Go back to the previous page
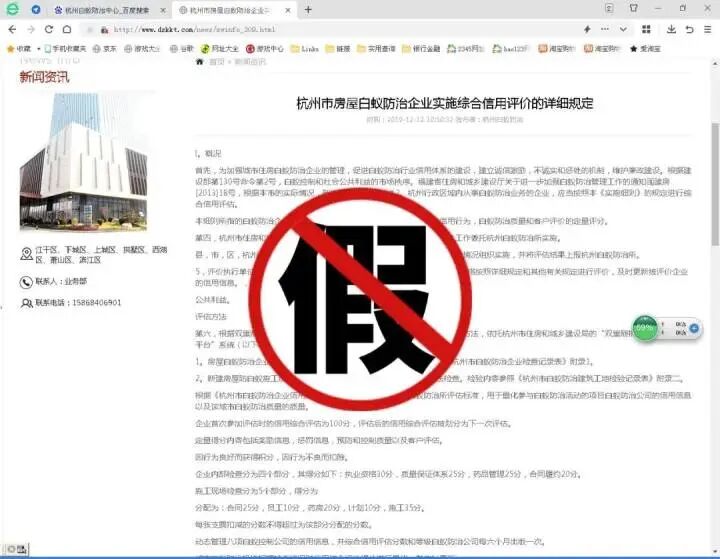720x559 pixels. pos(12,29)
